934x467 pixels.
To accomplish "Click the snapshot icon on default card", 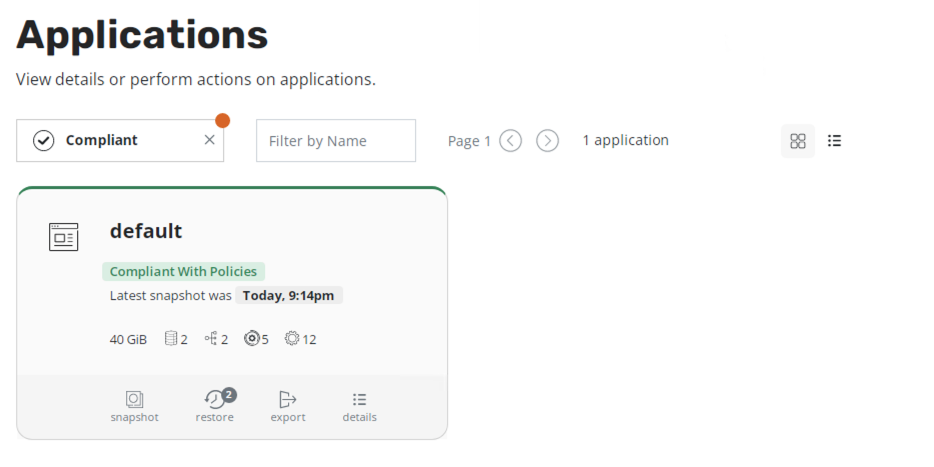I will click(x=134, y=400).
